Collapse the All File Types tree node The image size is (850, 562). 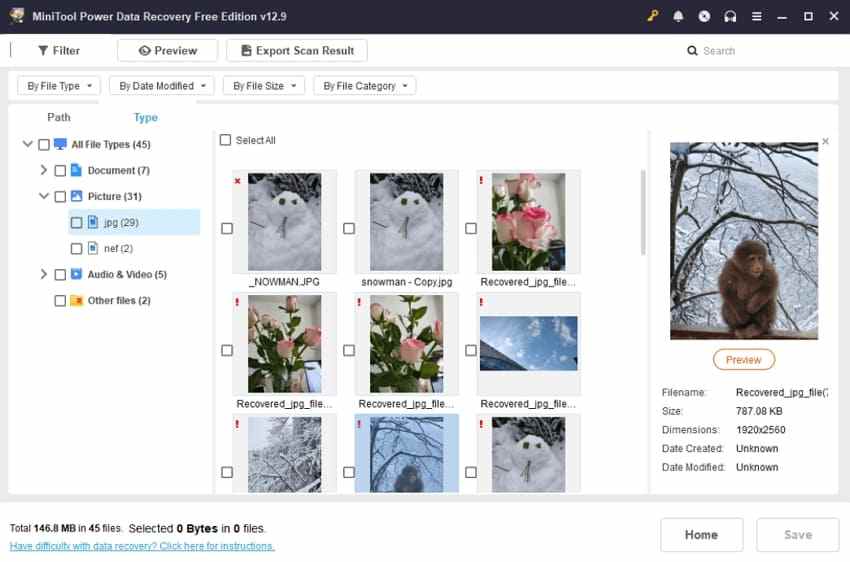point(27,144)
